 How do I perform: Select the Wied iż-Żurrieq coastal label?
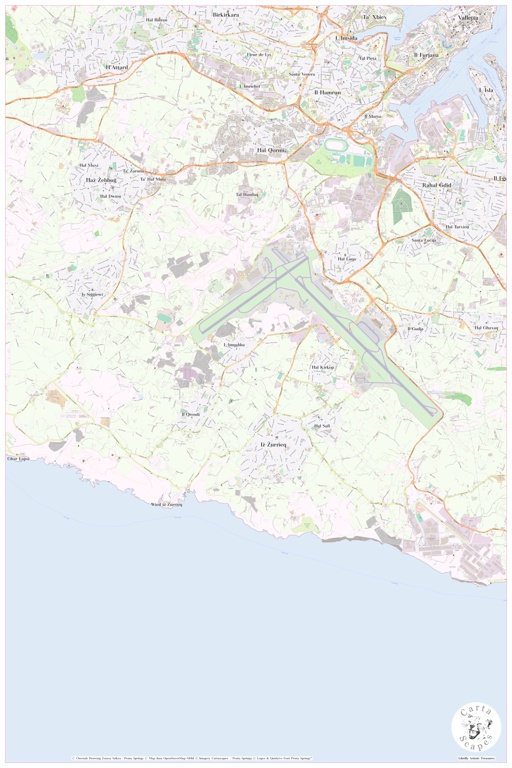coord(166,504)
